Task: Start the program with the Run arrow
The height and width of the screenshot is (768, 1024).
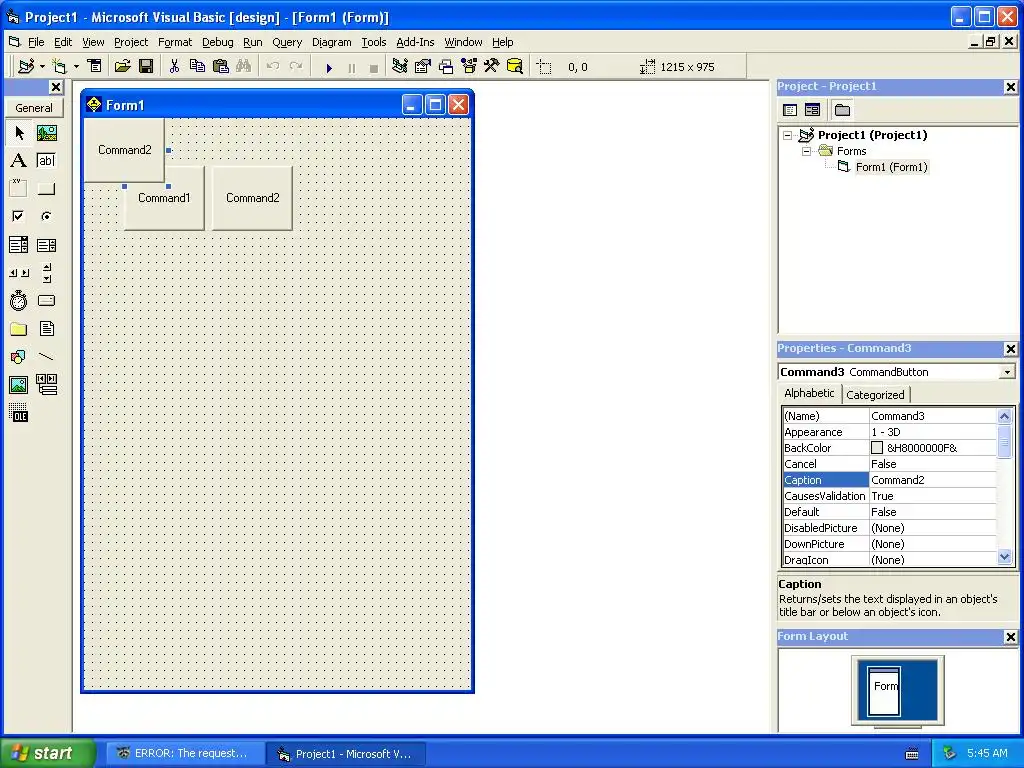Action: 329,67
